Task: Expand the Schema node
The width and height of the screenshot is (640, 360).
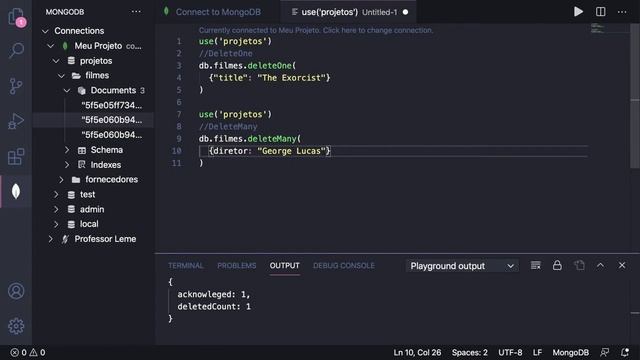Action: click(67, 150)
